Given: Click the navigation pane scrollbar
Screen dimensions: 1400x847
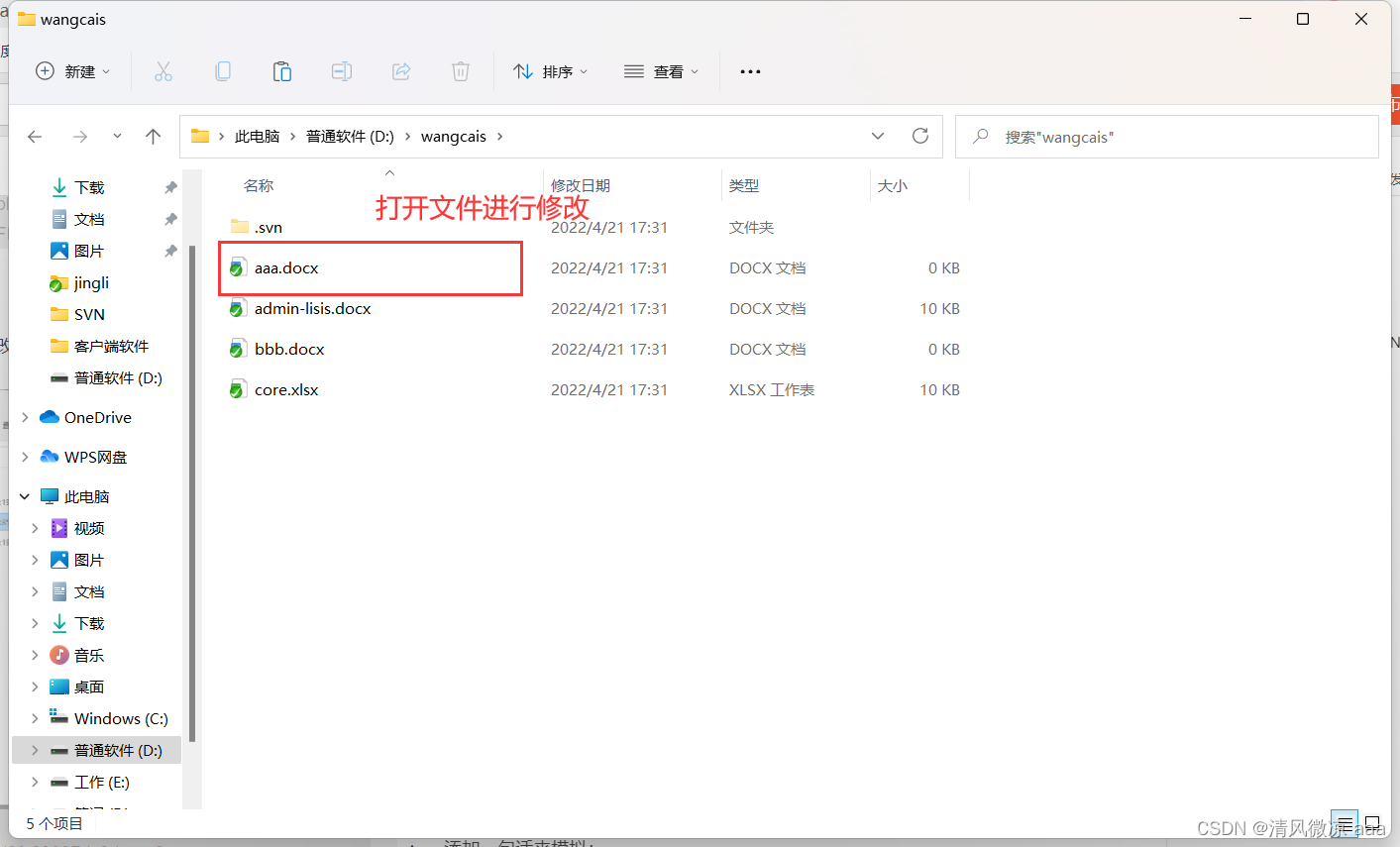Looking at the screenshot, I should pyautogui.click(x=192, y=492).
